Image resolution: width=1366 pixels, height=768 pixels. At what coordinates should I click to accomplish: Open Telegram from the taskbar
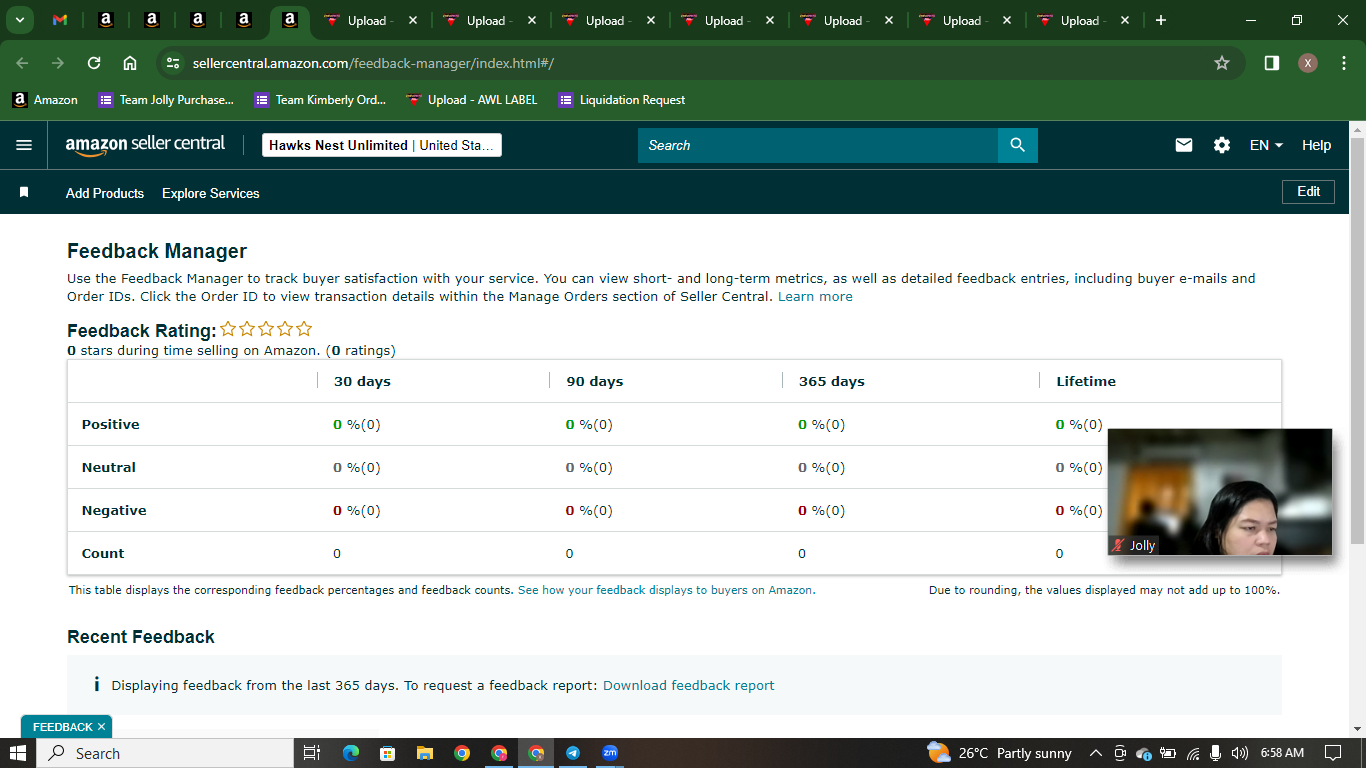573,753
